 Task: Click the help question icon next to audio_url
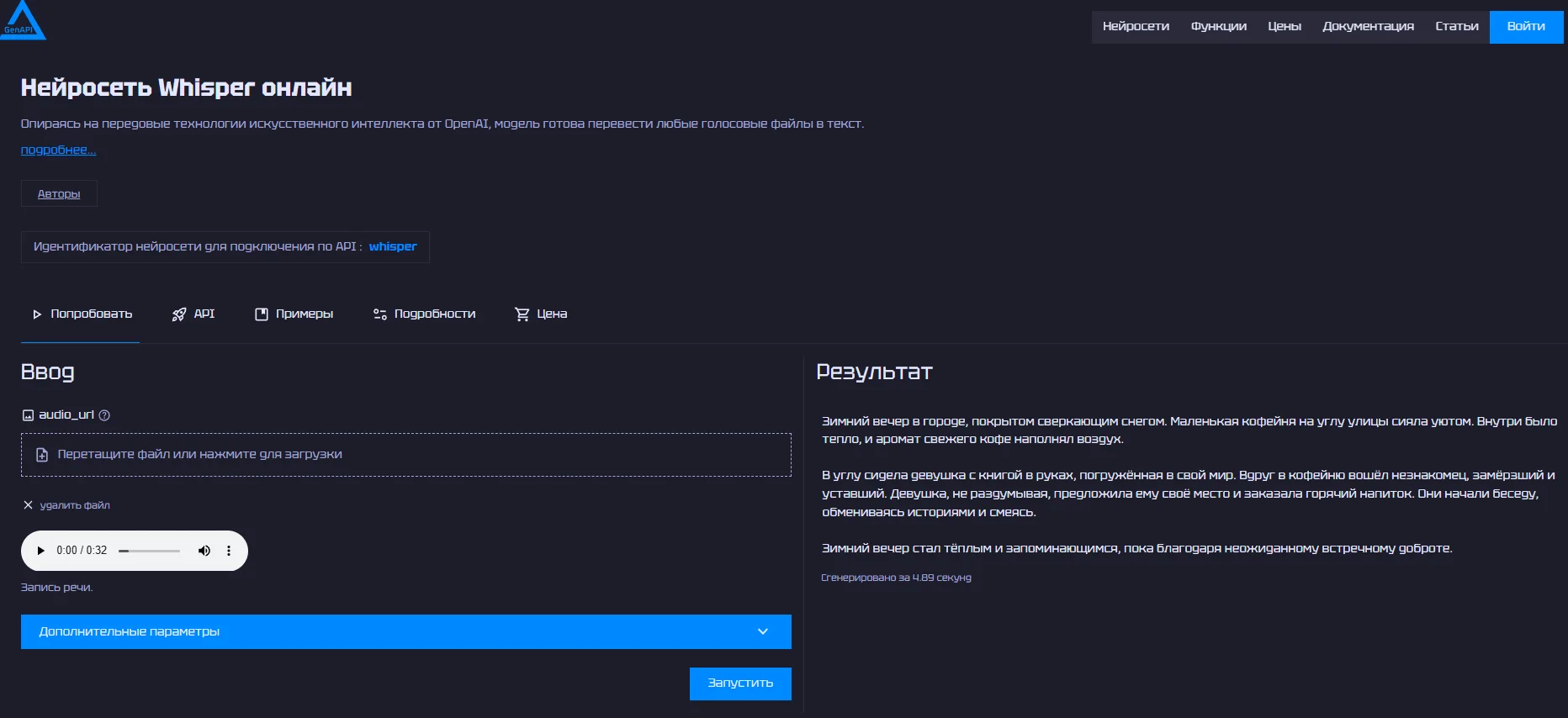pyautogui.click(x=104, y=415)
